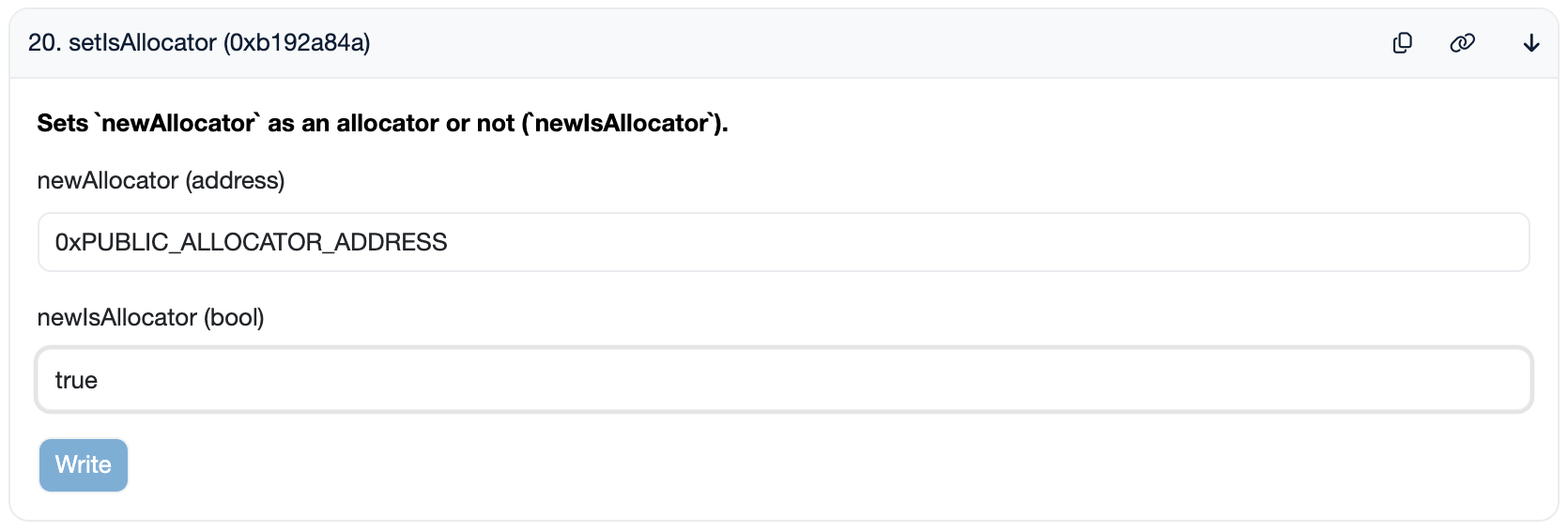Click the "newIsAllocator (bool)" field label

(150, 317)
